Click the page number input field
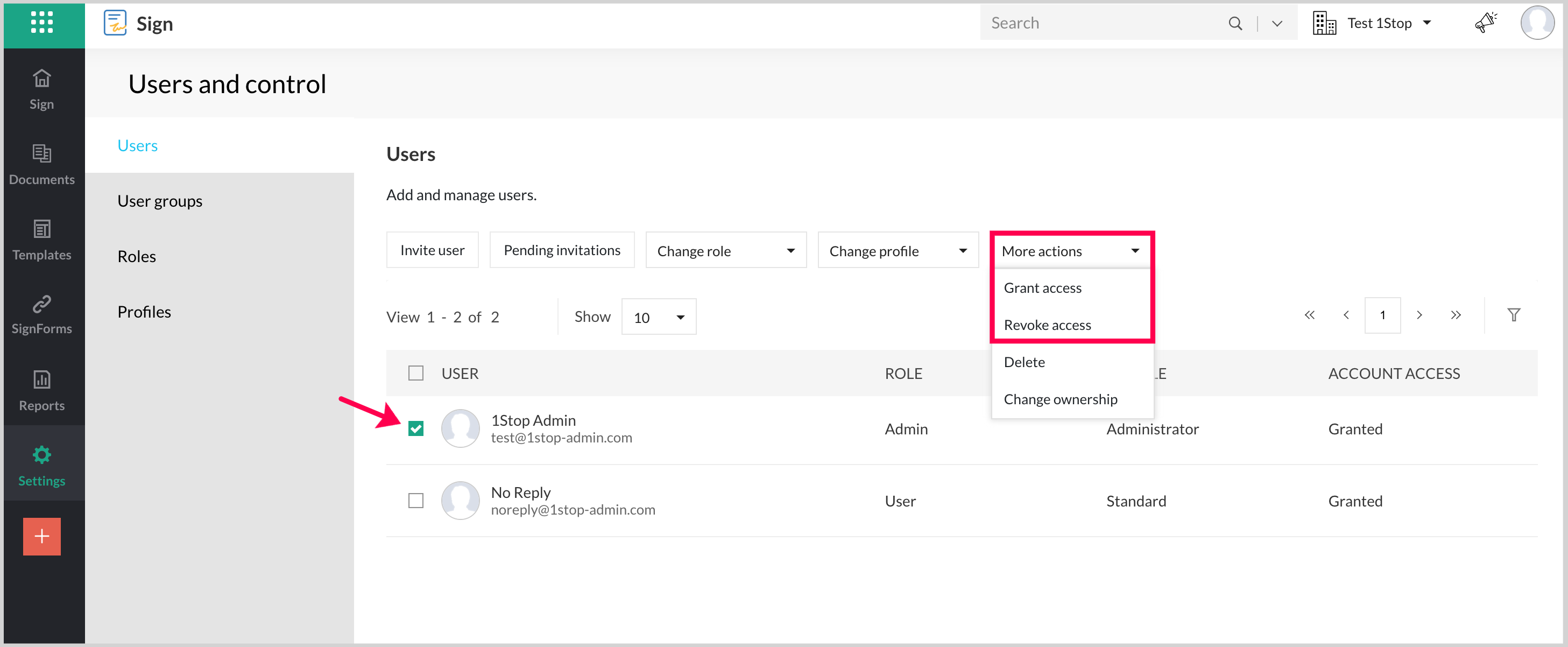Screen dimensions: 1568x647 [1382, 315]
